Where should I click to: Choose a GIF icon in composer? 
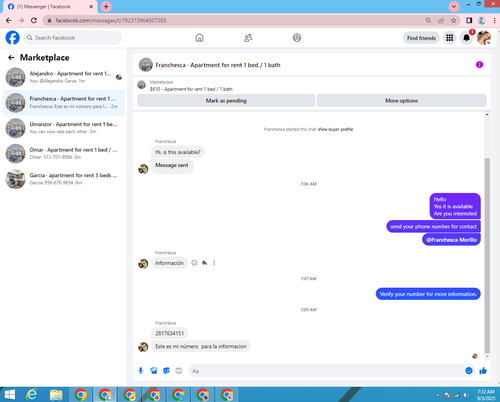179,371
